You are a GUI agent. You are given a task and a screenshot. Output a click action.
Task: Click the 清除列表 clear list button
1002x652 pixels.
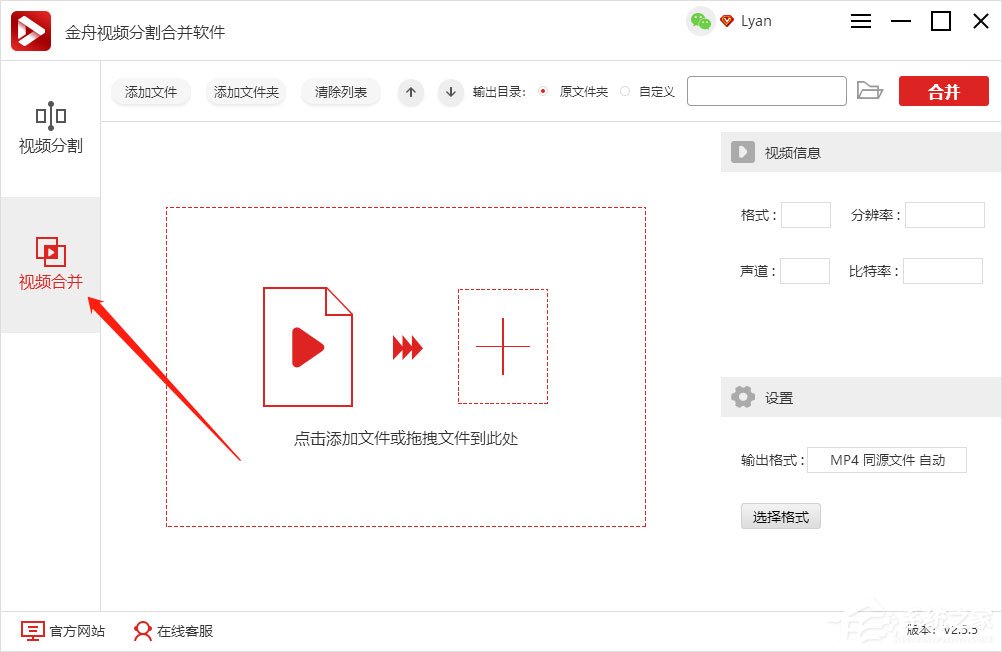coord(339,91)
